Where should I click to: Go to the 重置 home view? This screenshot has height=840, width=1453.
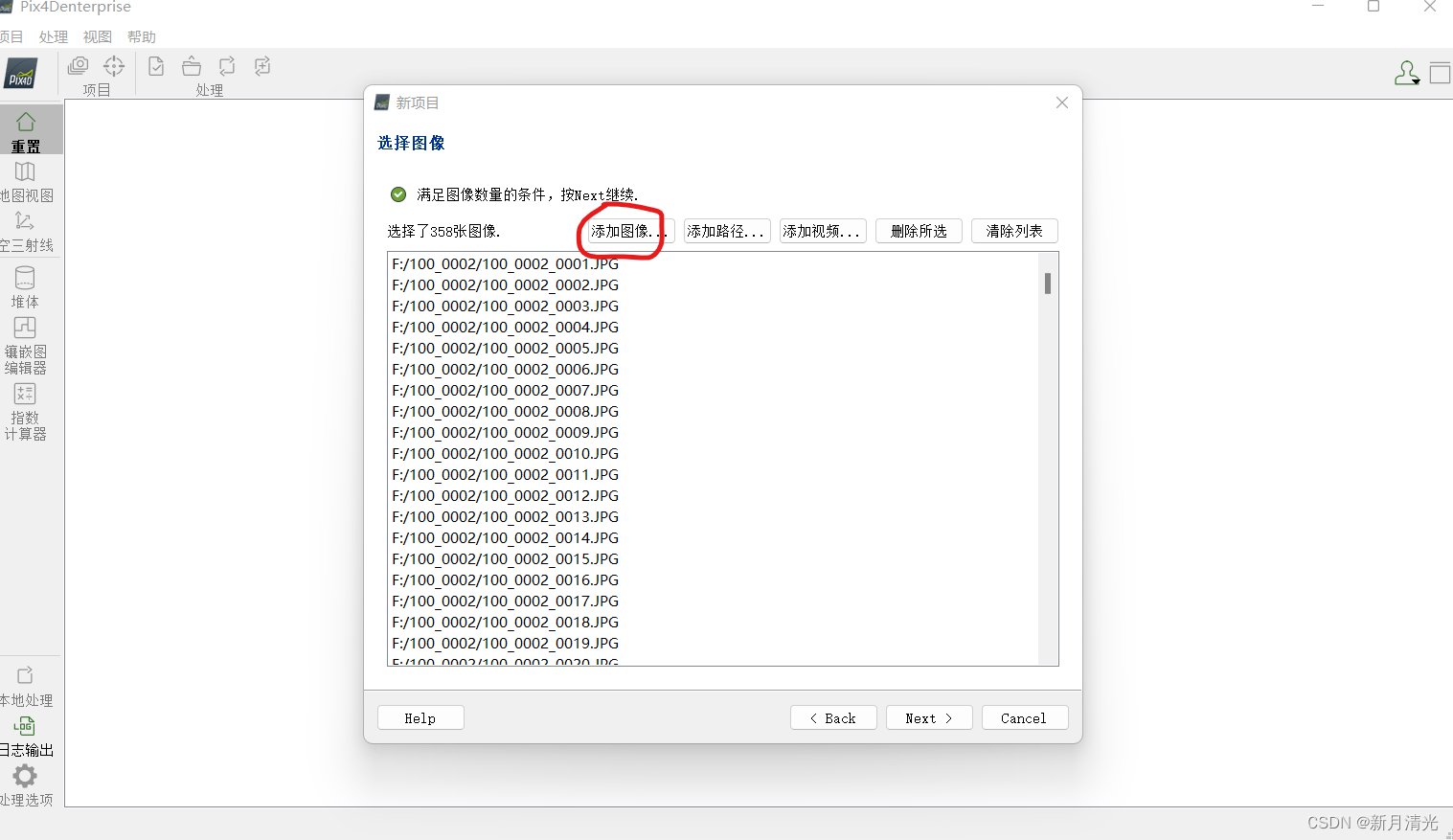click(x=26, y=131)
